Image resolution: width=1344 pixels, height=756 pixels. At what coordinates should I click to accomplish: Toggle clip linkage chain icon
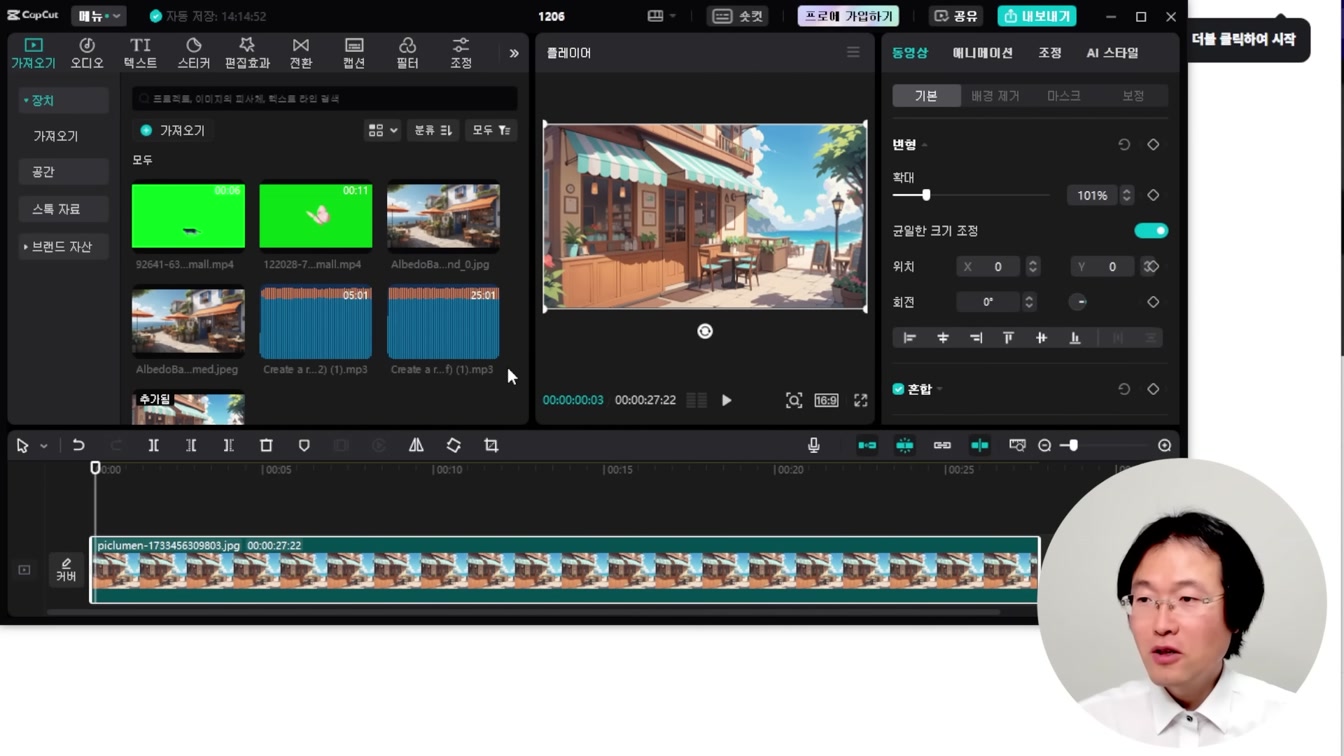point(942,445)
